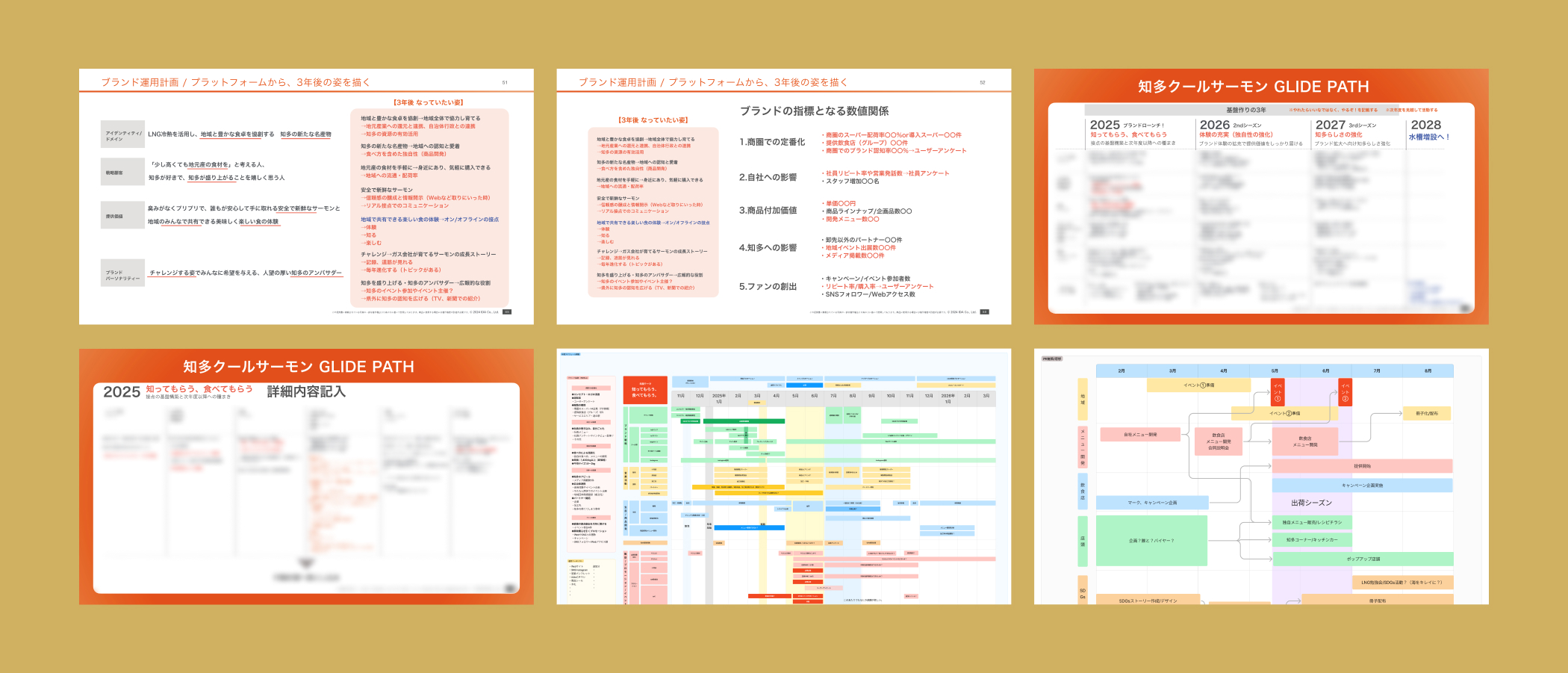Viewport: 1568px width, 673px height.
Task: Click the bullet メディア掲載数〇〇件
Action: coord(853,255)
